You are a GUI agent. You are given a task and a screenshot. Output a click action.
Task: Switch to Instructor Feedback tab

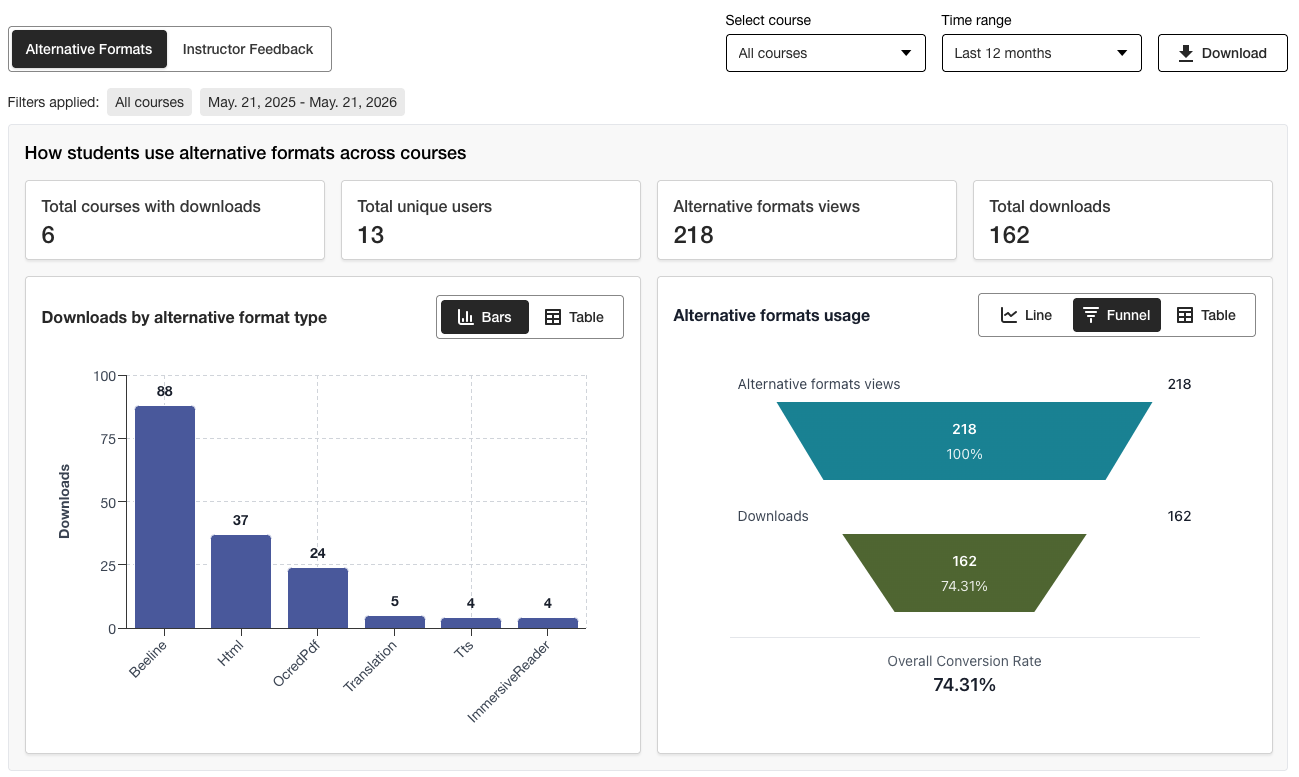(x=248, y=49)
